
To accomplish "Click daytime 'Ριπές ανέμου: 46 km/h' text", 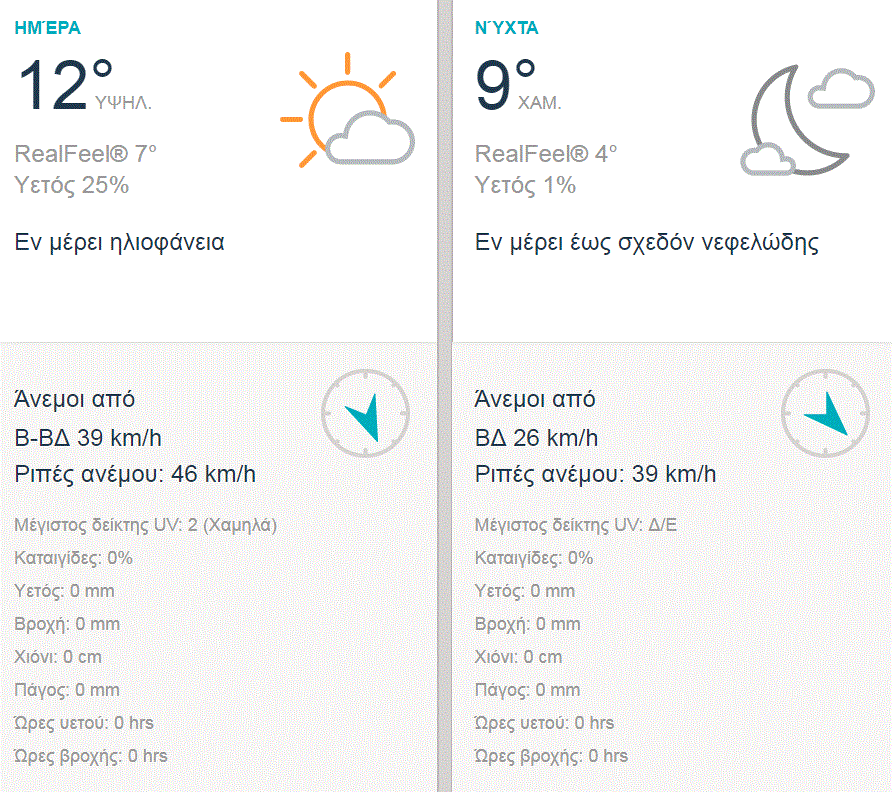I will pyautogui.click(x=135, y=474).
